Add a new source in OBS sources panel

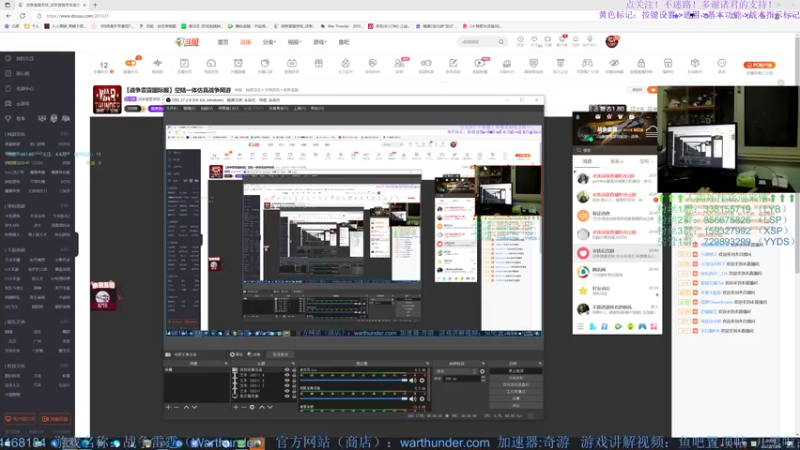coord(235,407)
